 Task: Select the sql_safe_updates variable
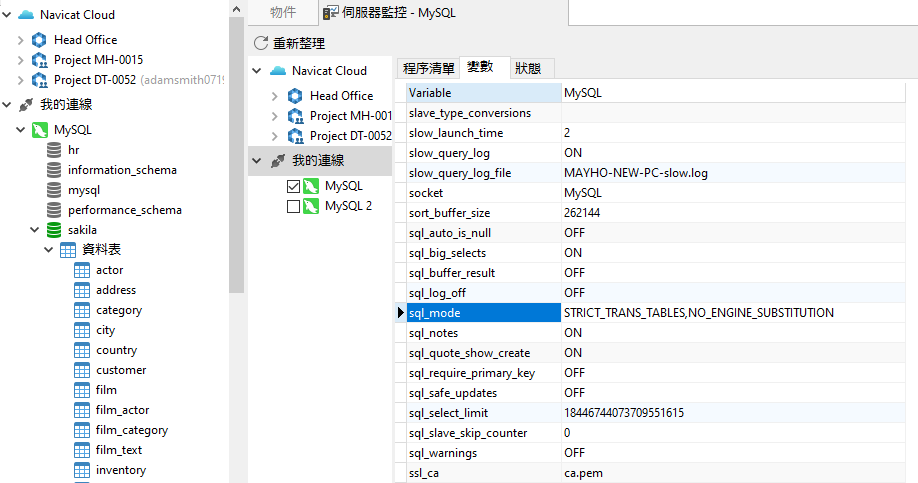[x=453, y=393]
